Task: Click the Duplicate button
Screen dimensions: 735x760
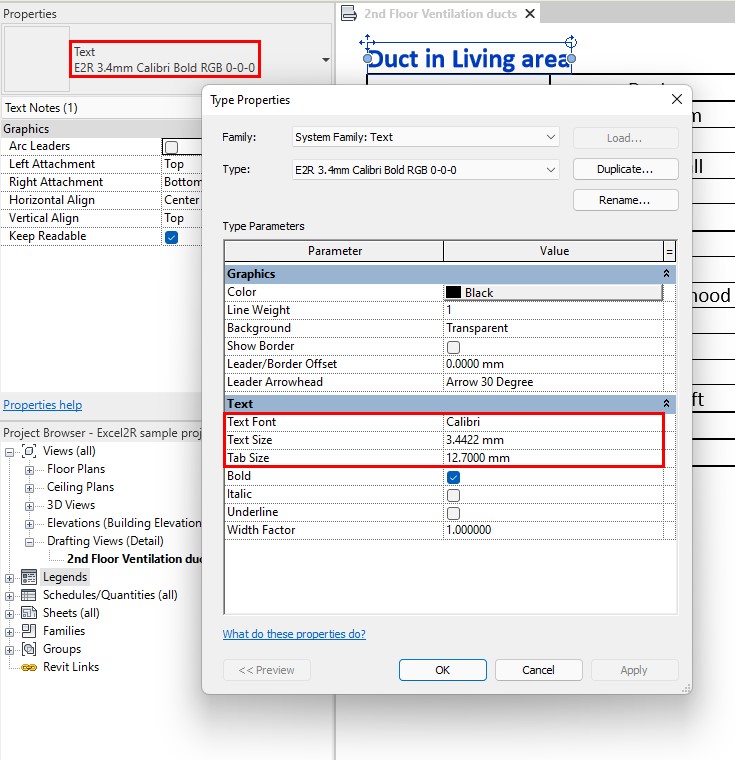Action: pos(625,169)
